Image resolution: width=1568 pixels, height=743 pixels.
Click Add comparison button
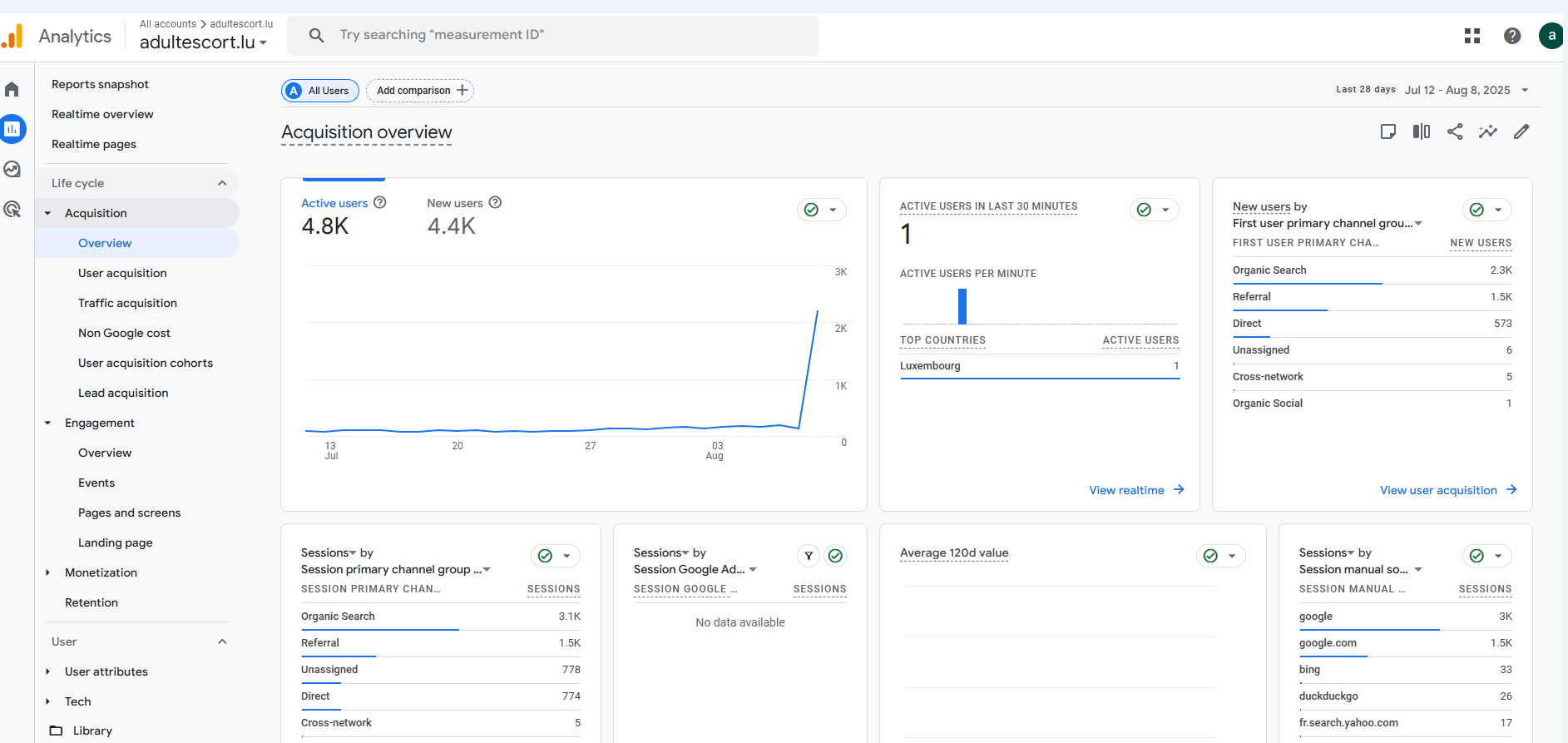[x=420, y=91]
